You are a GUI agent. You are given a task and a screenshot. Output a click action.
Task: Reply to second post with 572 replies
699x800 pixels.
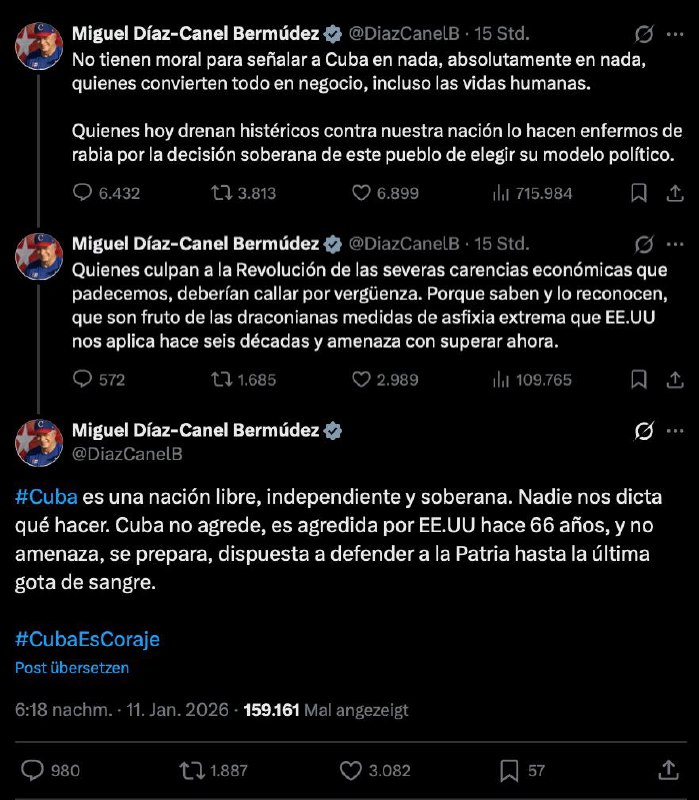coord(84,379)
